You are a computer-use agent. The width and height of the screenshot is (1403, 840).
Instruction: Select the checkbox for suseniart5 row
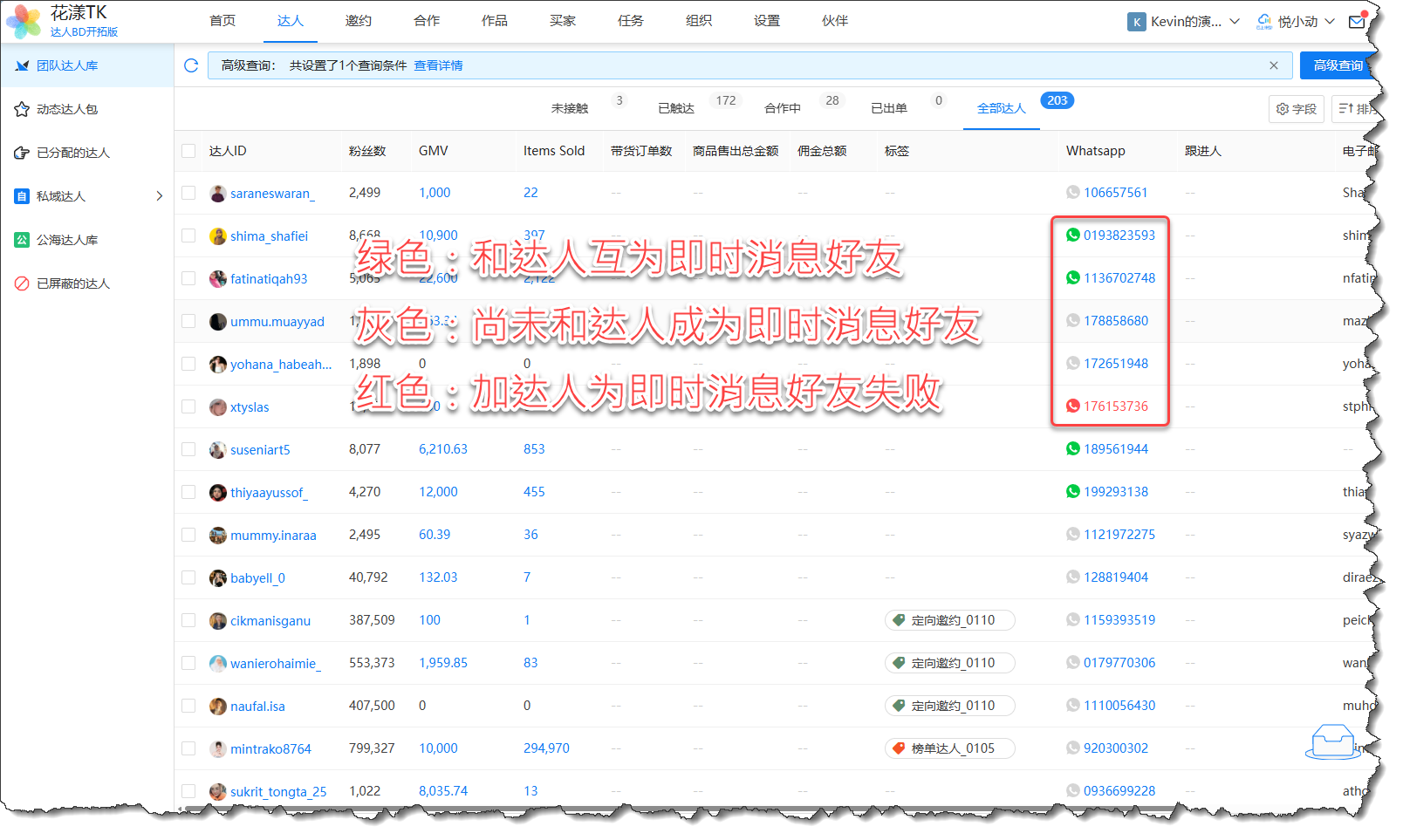(x=188, y=449)
